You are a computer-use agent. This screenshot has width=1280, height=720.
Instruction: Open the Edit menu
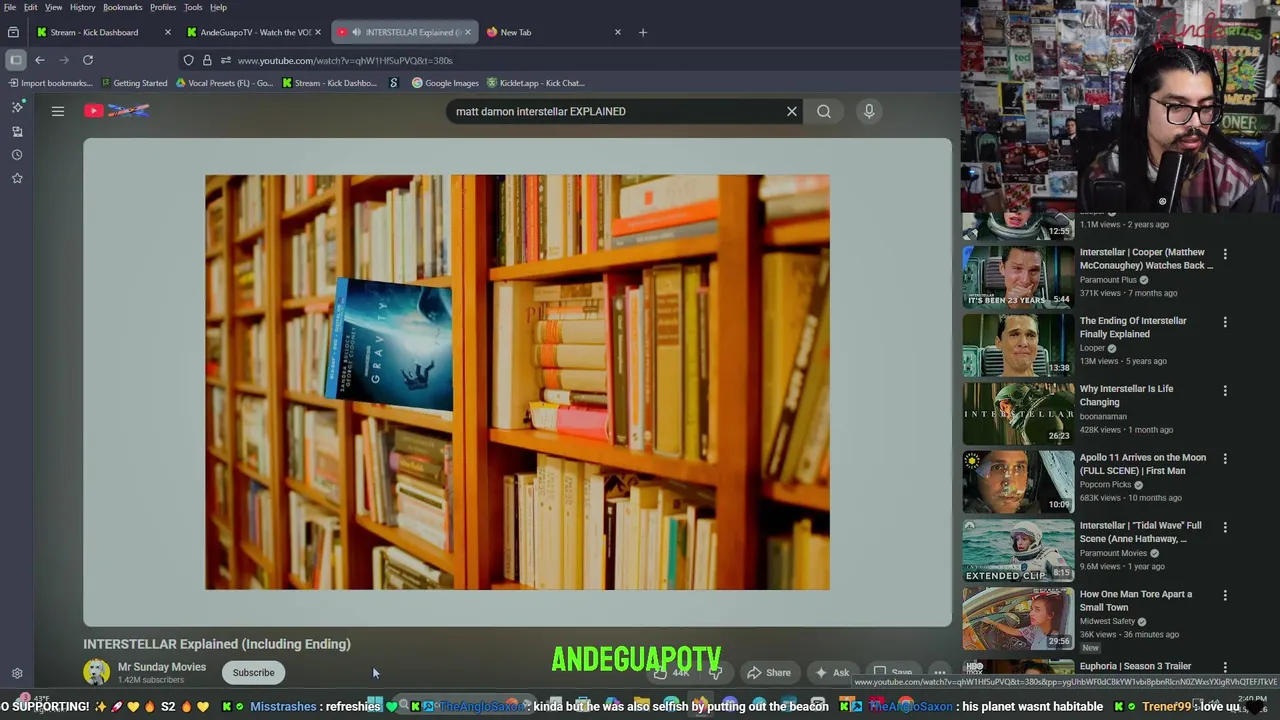(x=31, y=7)
